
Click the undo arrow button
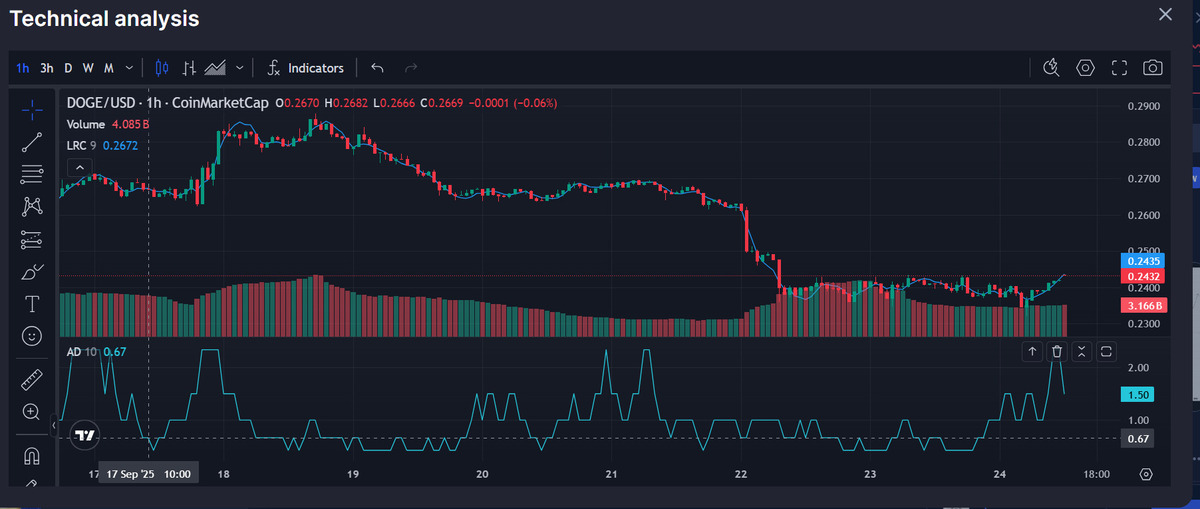tap(377, 68)
